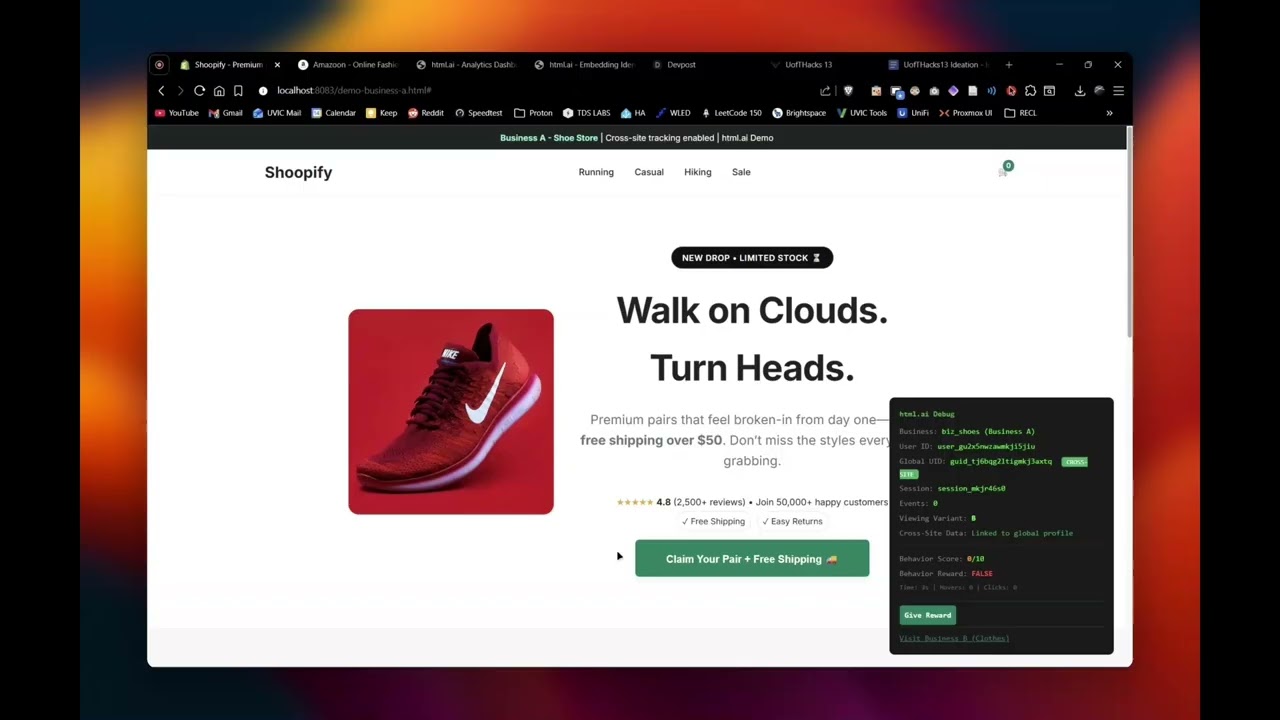Reload the current page

199,91
